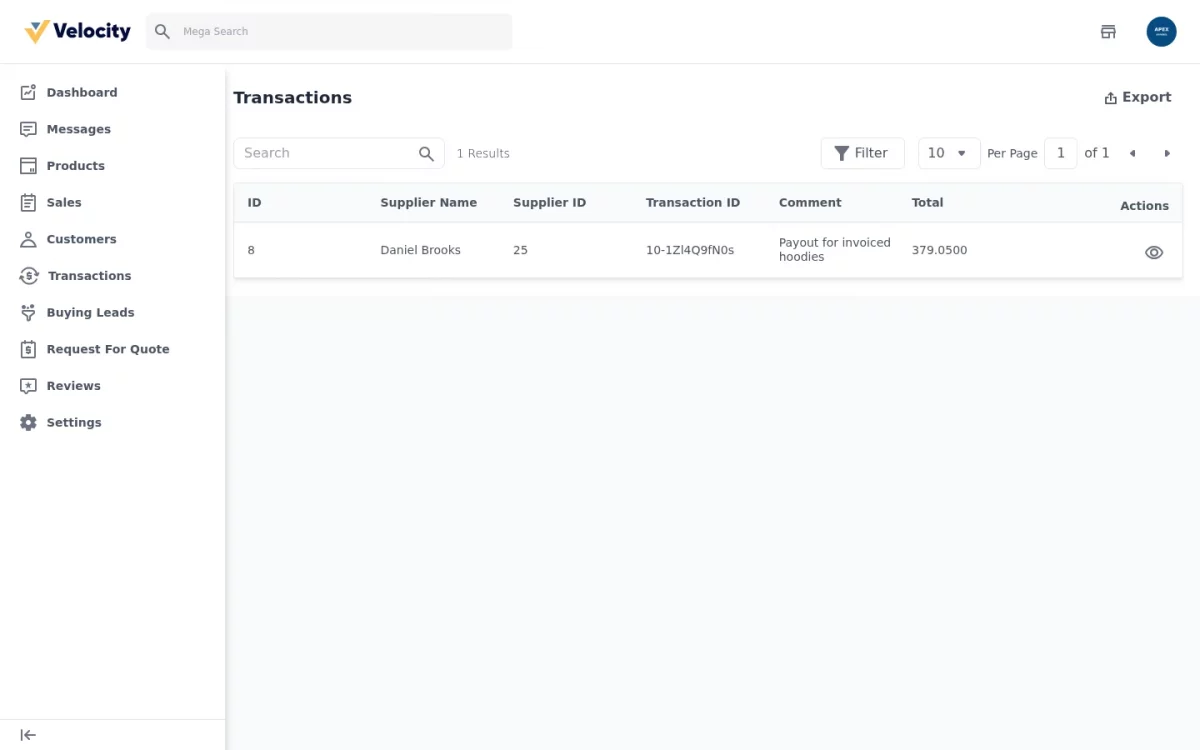This screenshot has width=1200, height=750.
Task: Click the Messages sidebar icon
Action: pos(28,129)
